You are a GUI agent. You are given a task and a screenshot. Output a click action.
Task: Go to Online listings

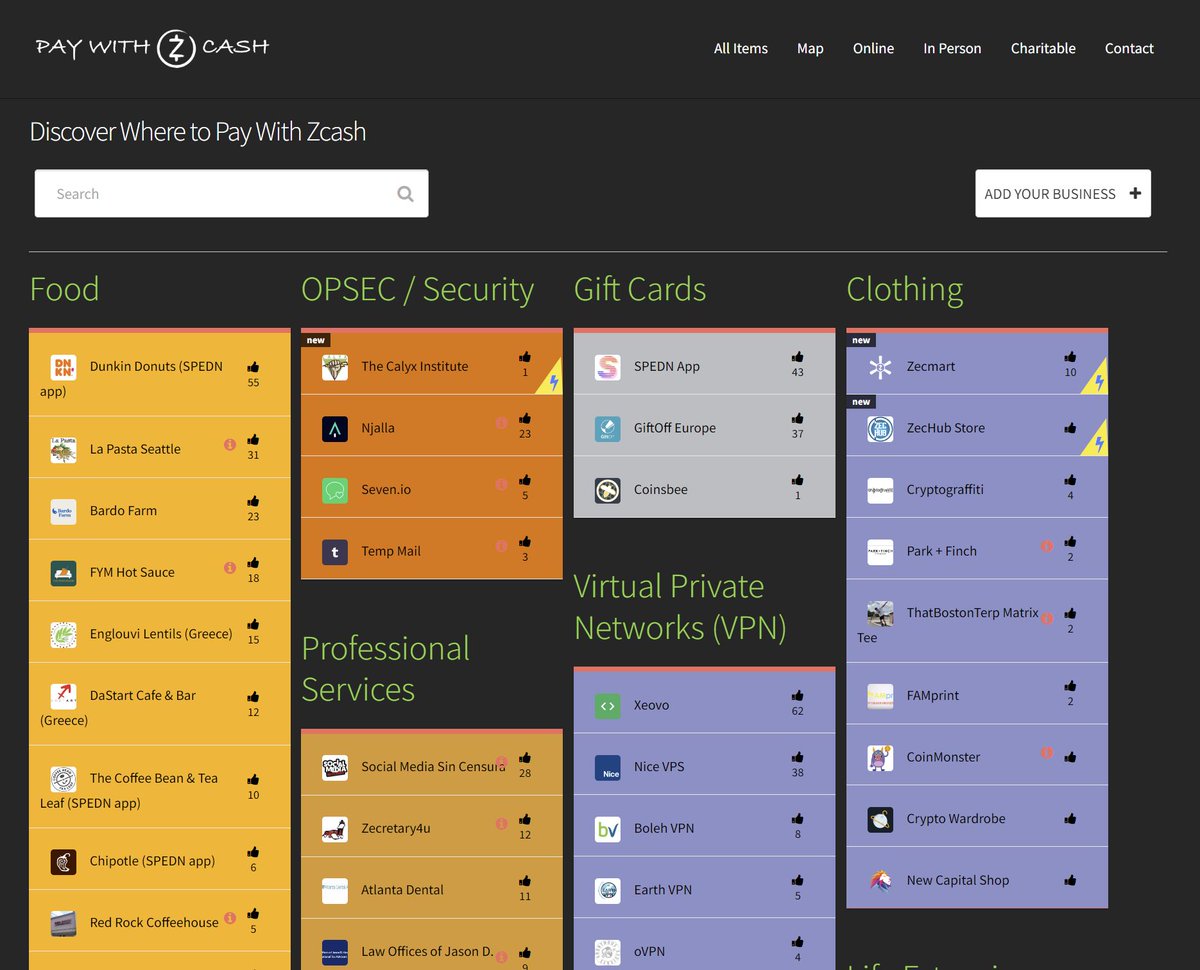[873, 48]
